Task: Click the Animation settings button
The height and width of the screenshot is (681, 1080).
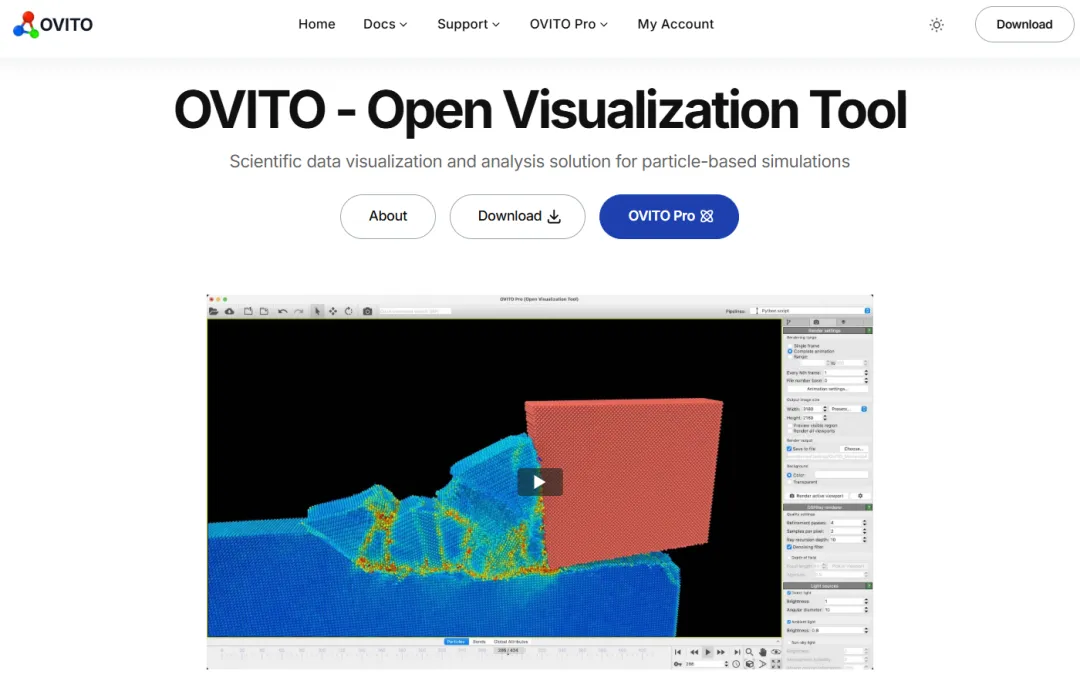Action: pos(827,389)
